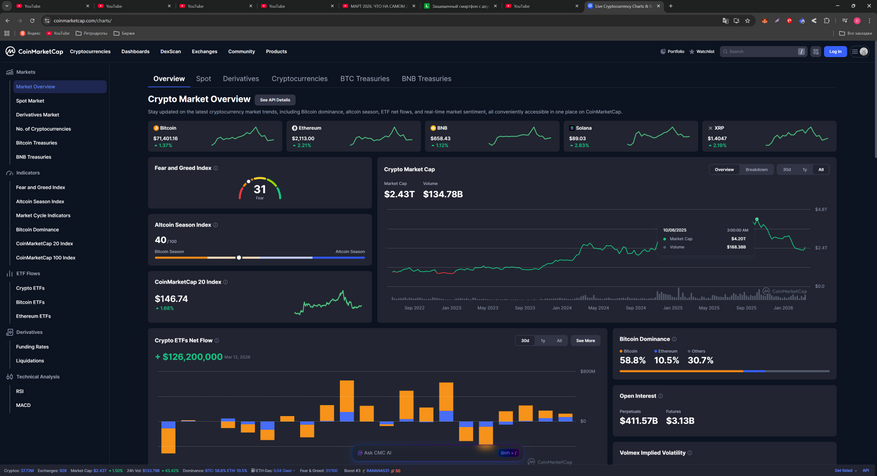Image resolution: width=877 pixels, height=476 pixels.
Task: Click the See API Details button
Action: pos(275,100)
